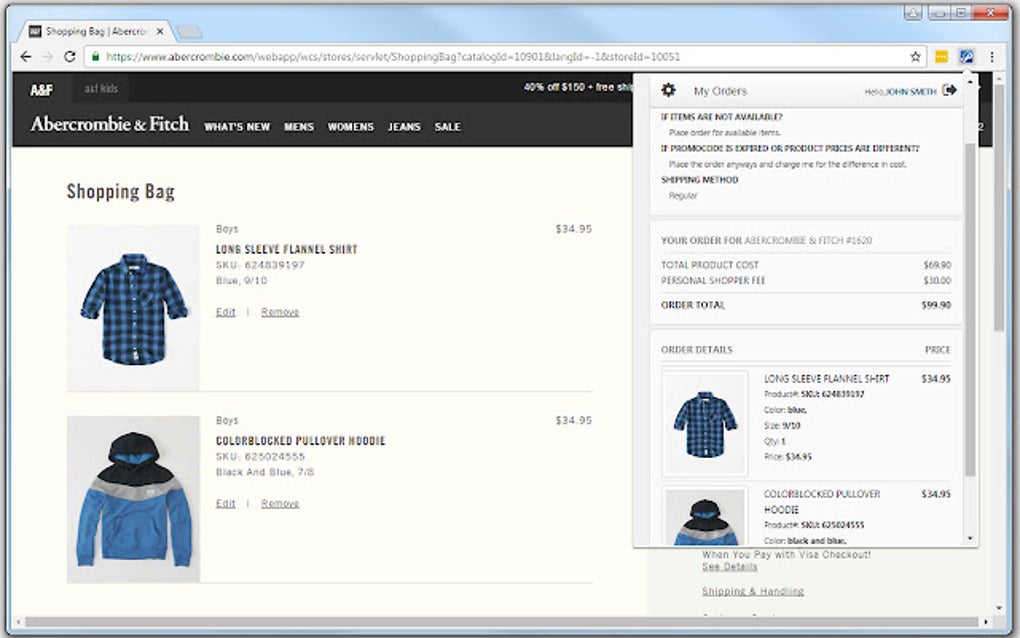Open the My Orders settings gear icon
This screenshot has height=638, width=1020.
[x=668, y=90]
